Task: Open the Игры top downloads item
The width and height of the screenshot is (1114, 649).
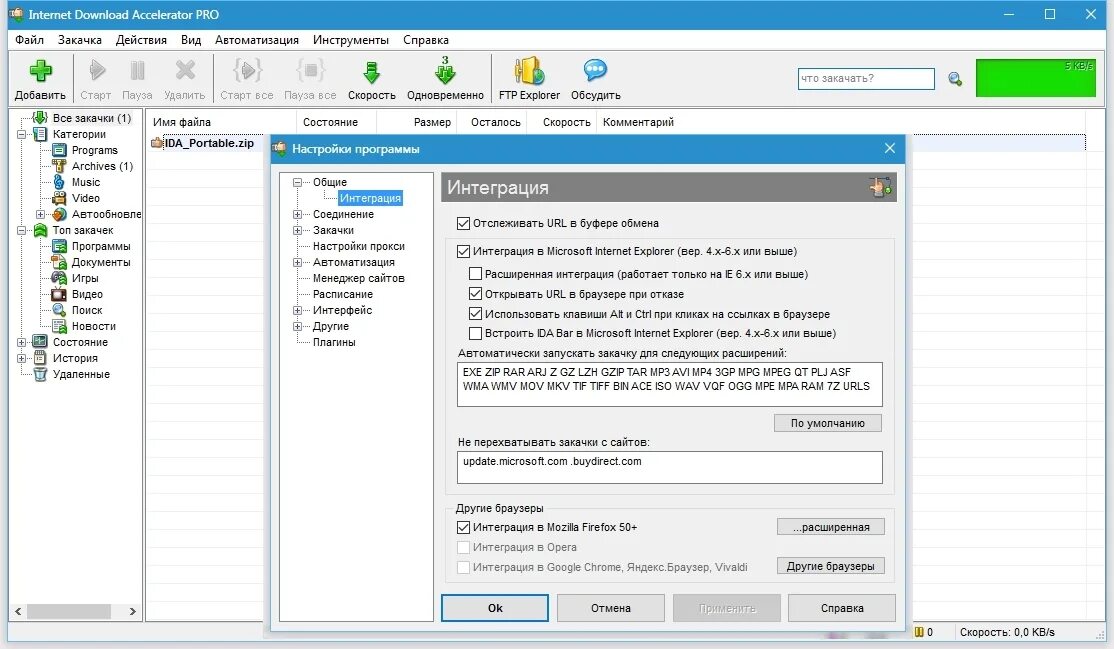Action: coord(85,278)
